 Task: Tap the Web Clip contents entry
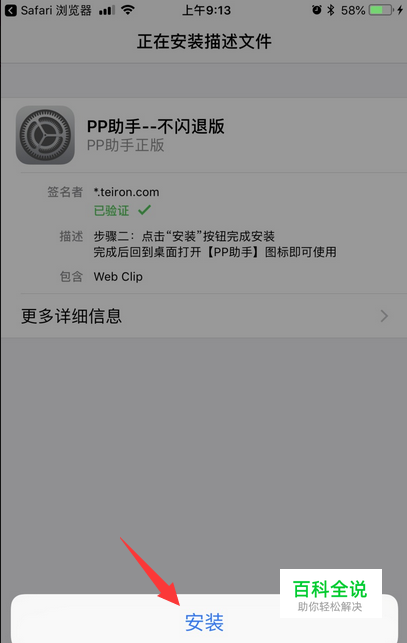pos(118,277)
